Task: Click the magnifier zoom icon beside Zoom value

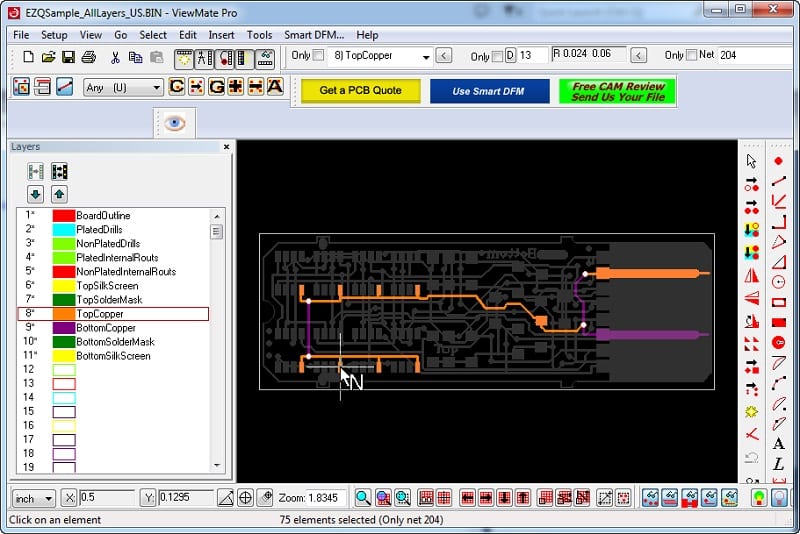Action: [x=363, y=497]
